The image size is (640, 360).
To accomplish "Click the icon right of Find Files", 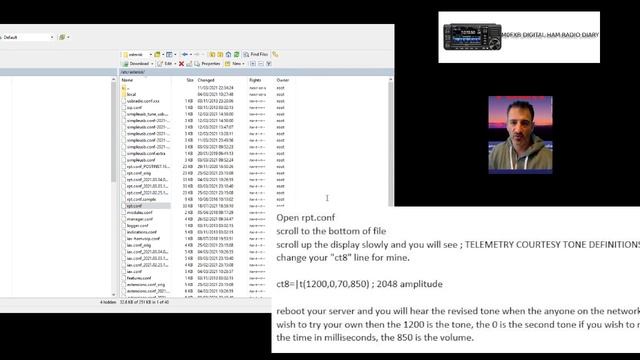I will (275, 54).
